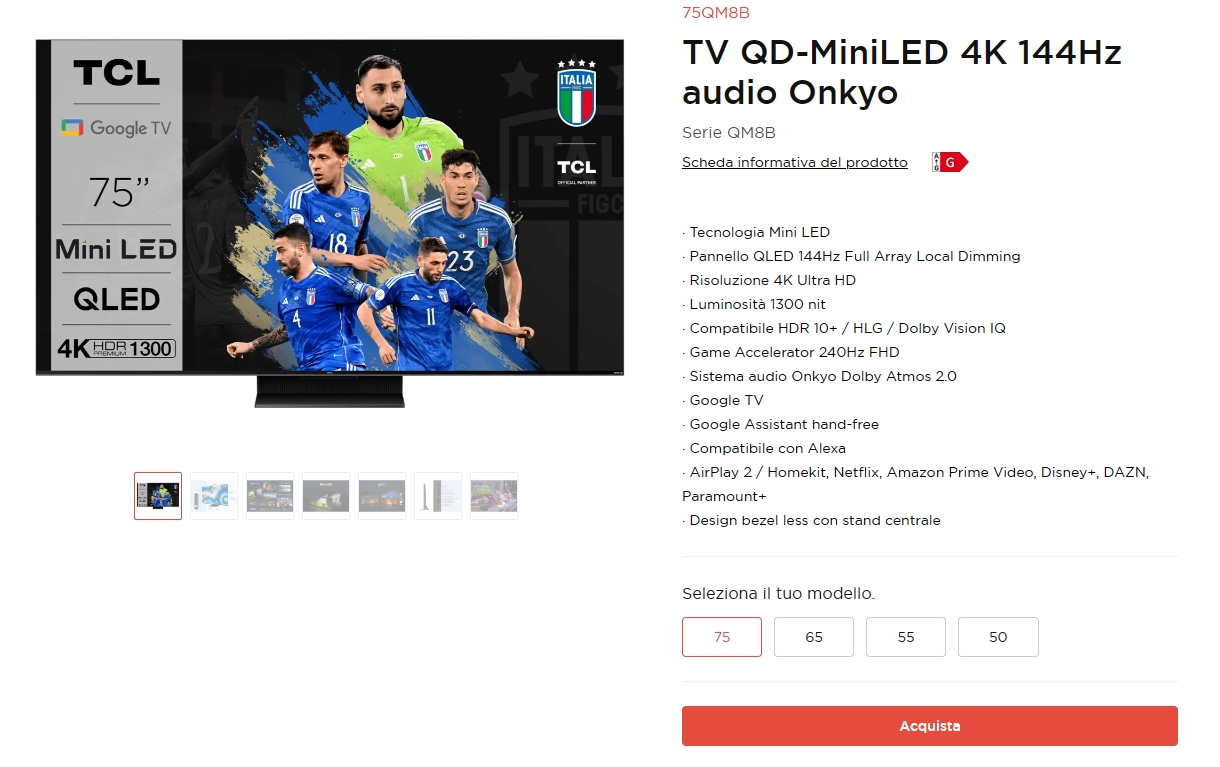This screenshot has width=1220, height=767.
Task: Click the 4K HDR Premium 1300 badge
Action: [116, 348]
